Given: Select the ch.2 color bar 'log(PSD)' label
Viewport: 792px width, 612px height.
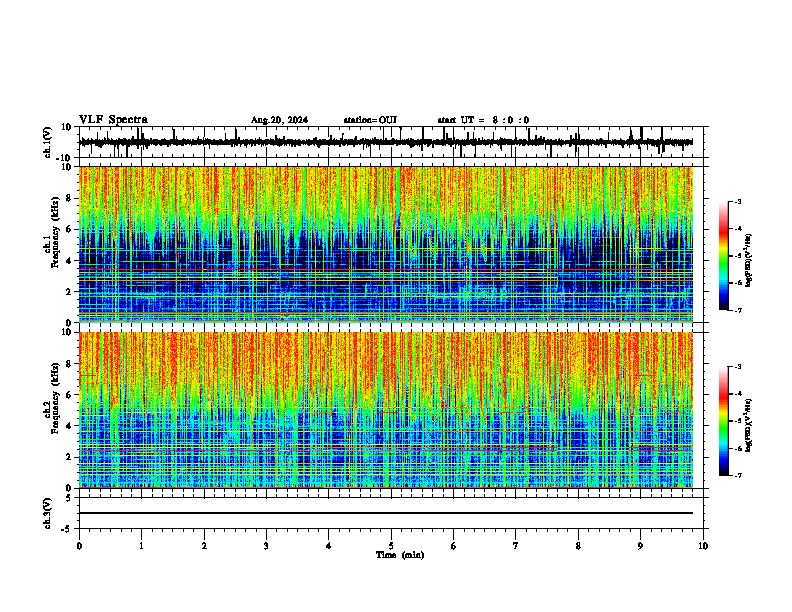Looking at the screenshot, I should pos(749,425).
